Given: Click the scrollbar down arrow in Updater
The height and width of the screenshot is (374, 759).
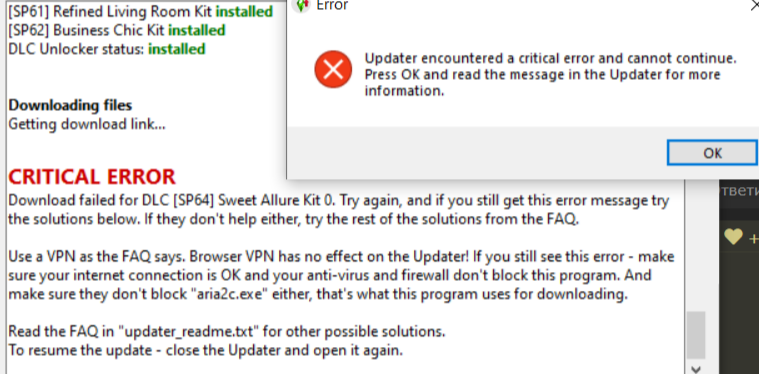Looking at the screenshot, I should (696, 368).
